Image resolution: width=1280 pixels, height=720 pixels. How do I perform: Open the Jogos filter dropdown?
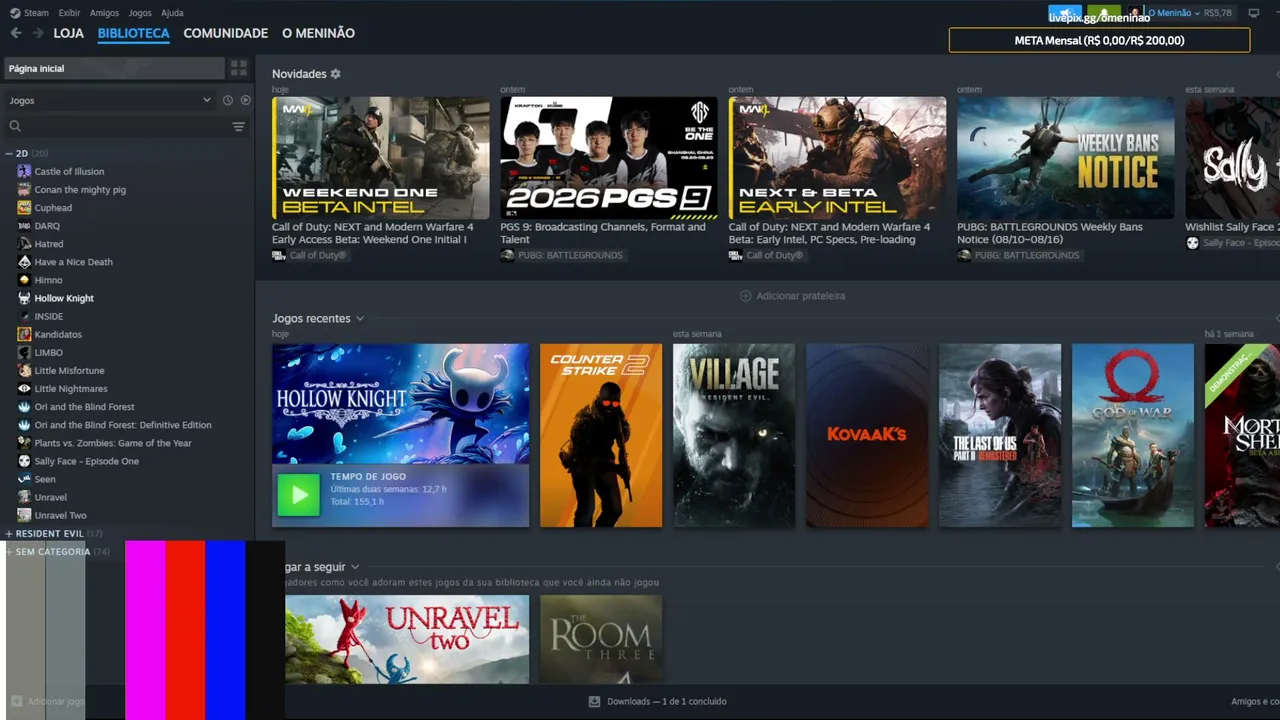110,100
